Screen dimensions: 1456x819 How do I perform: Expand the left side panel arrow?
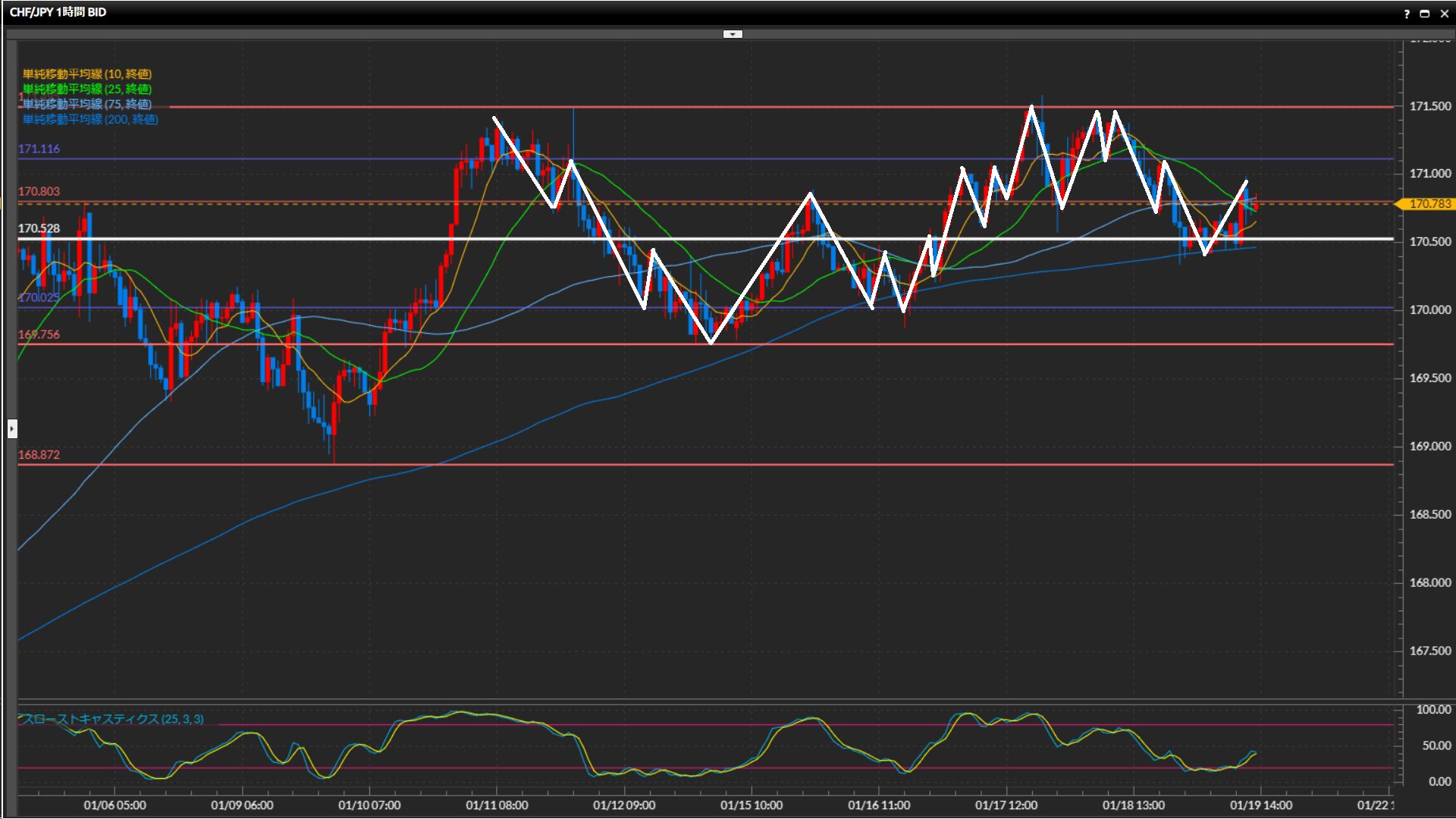click(x=12, y=429)
